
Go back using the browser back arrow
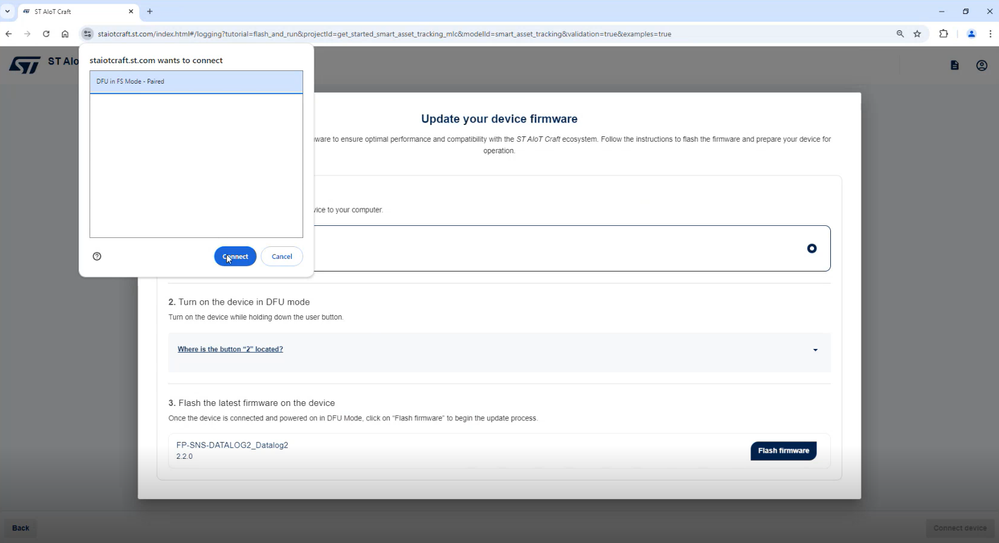[x=9, y=34]
